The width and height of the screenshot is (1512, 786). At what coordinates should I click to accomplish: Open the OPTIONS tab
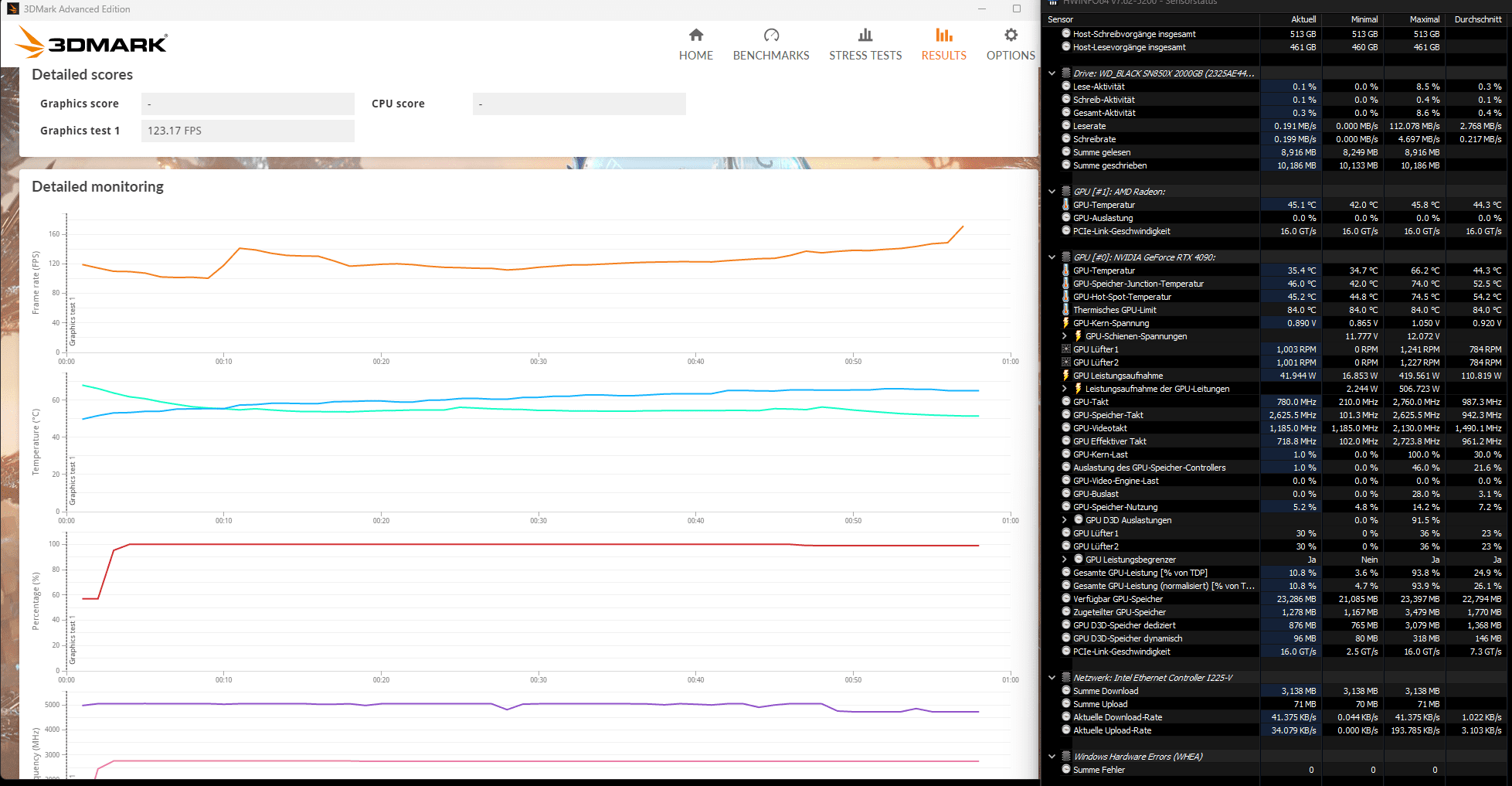pyautogui.click(x=1011, y=45)
